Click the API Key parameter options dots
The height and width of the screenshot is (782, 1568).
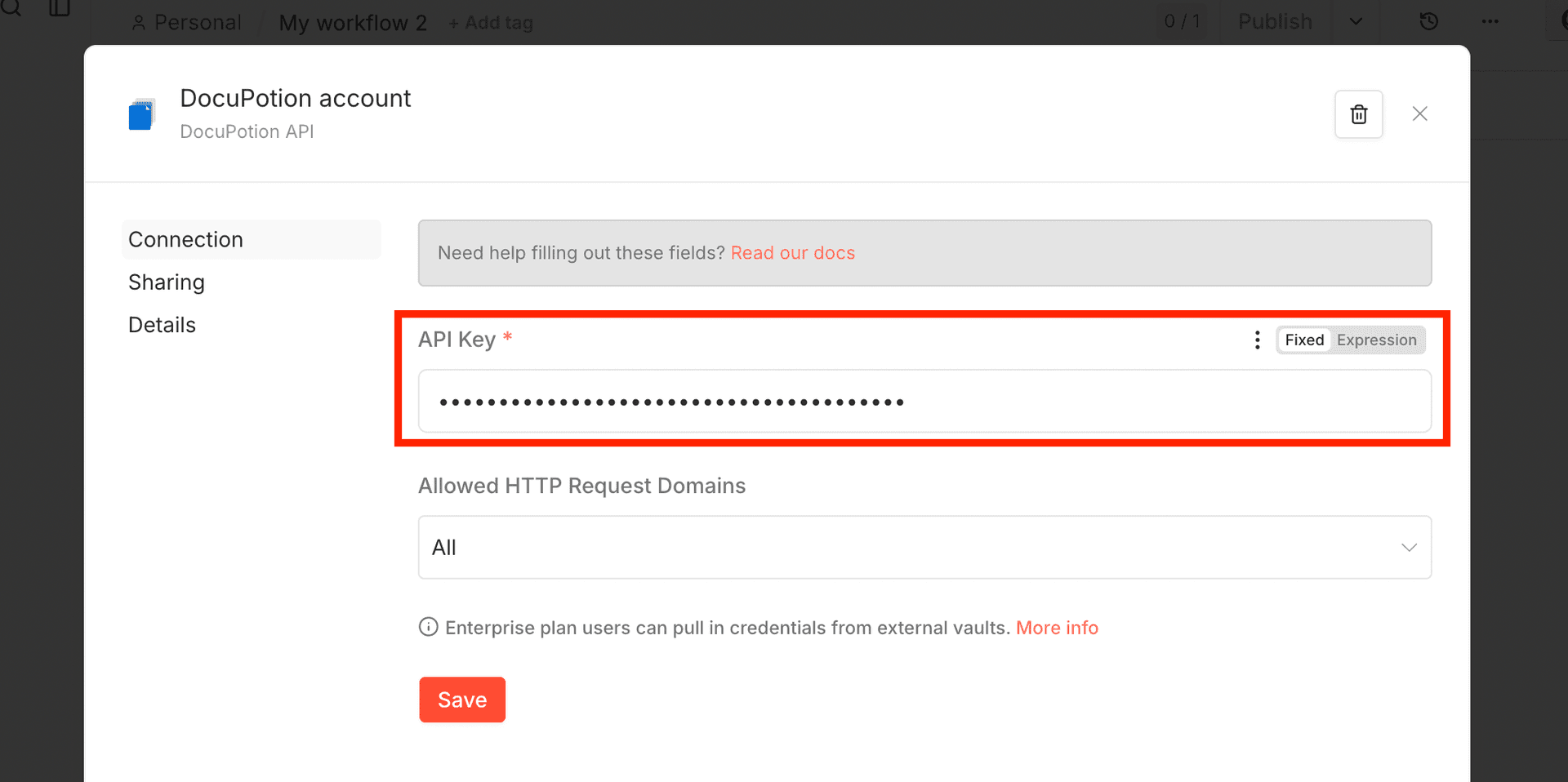(x=1256, y=340)
